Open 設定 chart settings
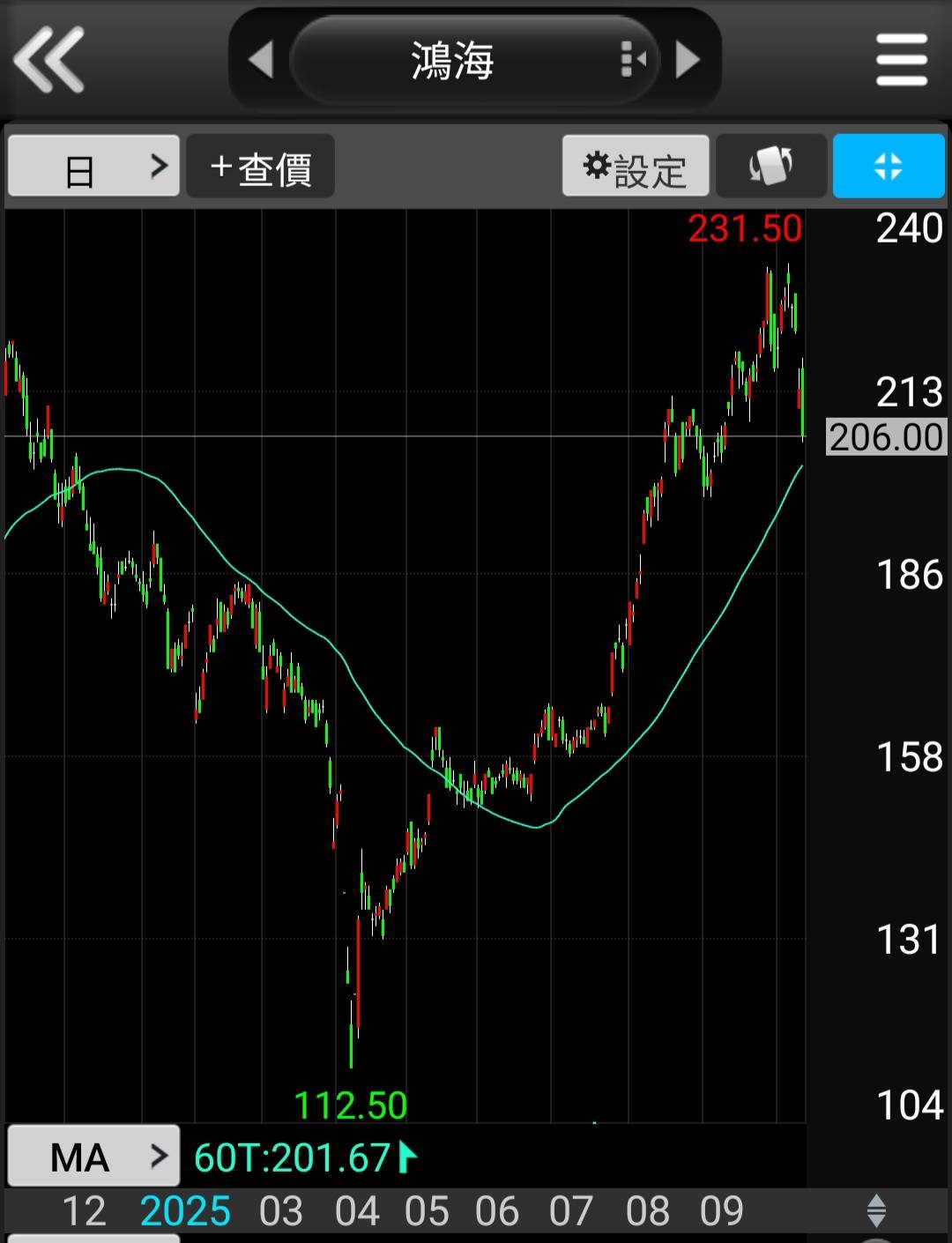 point(636,166)
